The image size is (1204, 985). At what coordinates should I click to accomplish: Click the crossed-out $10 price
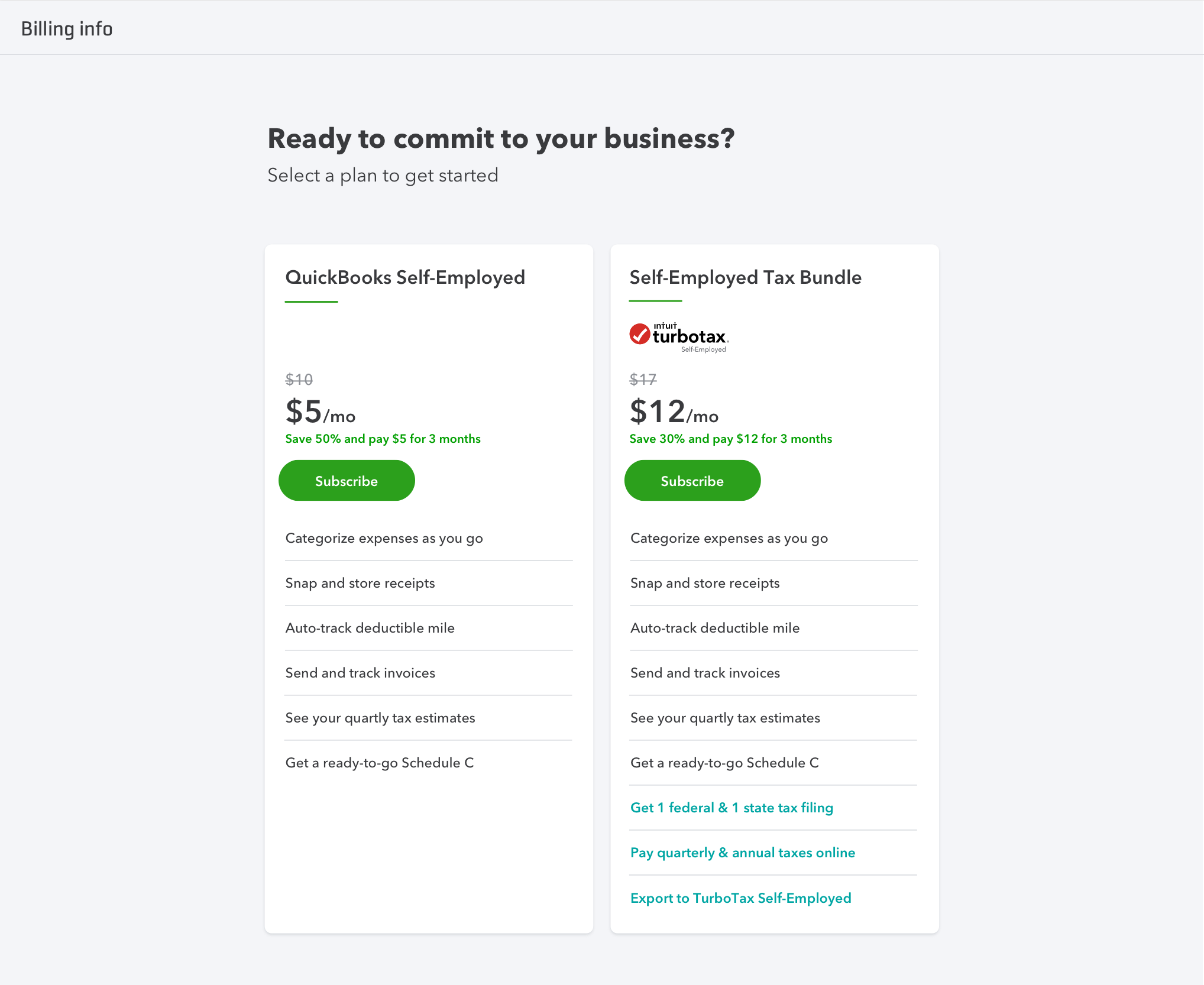click(299, 380)
